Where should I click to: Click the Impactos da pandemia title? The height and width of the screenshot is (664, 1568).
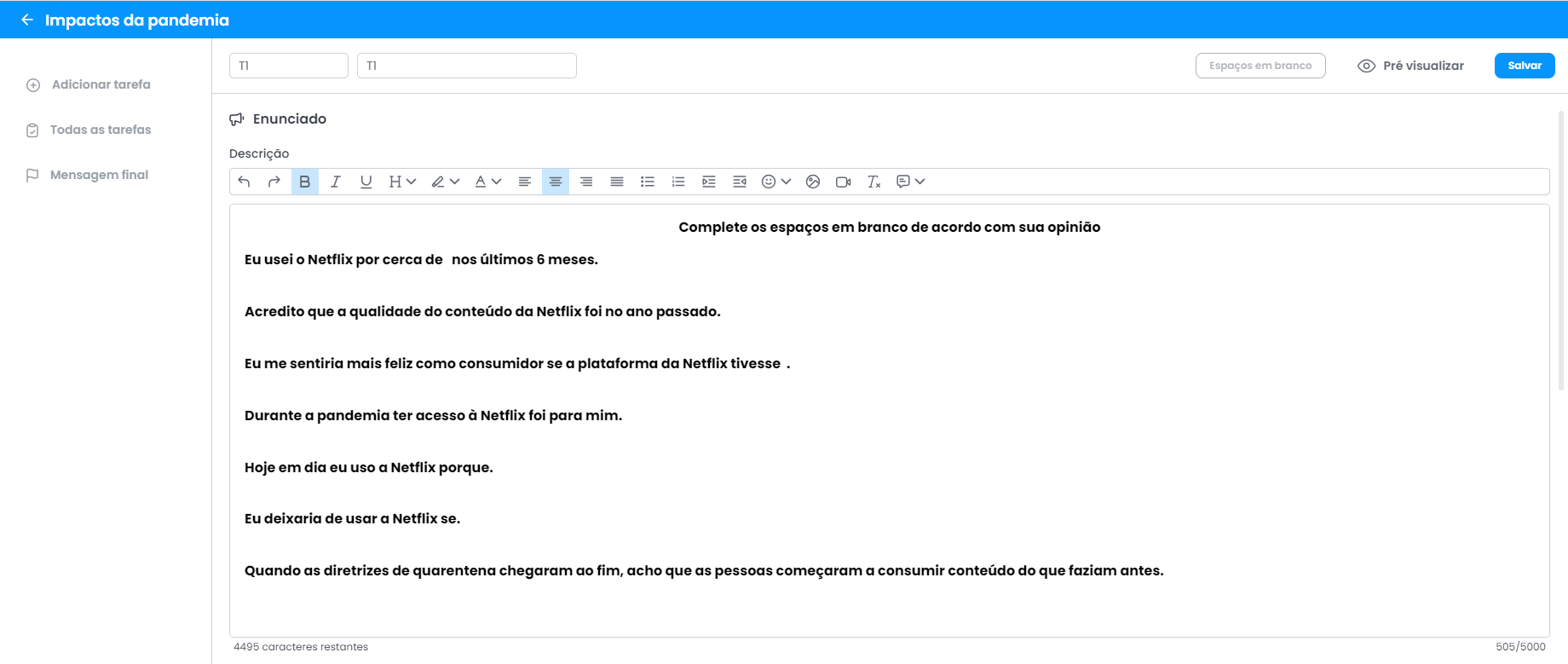pyautogui.click(x=137, y=20)
